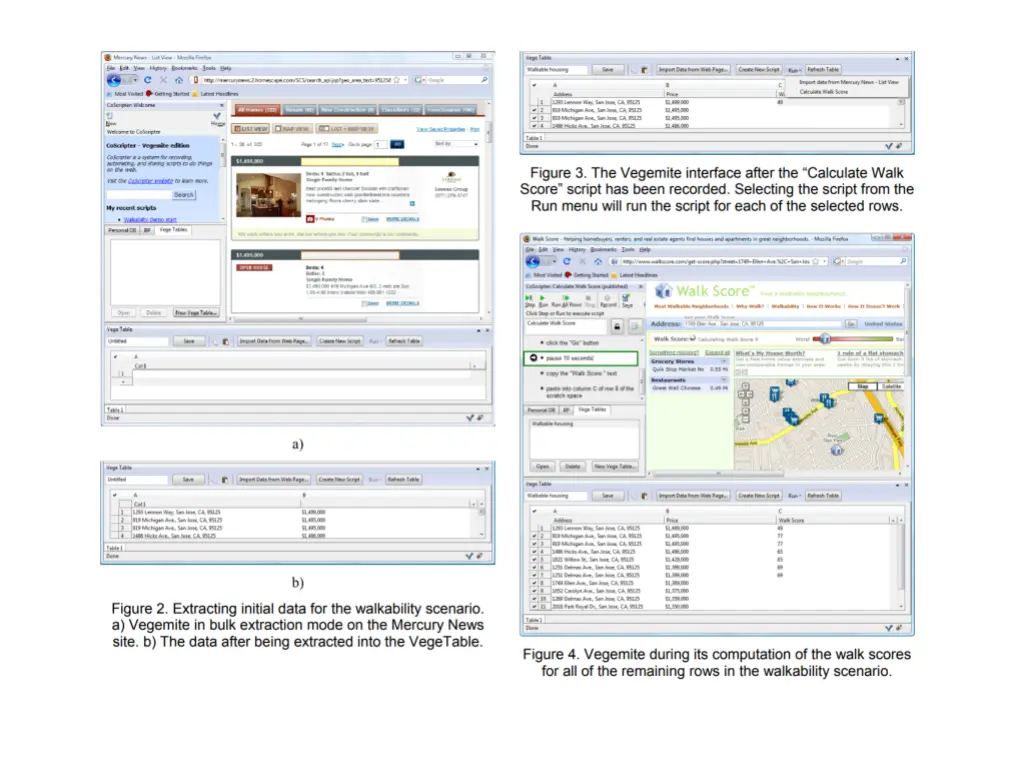Click Import Data from Web Page in Figure 2a
The width and height of the screenshot is (1024, 768).
tap(274, 342)
